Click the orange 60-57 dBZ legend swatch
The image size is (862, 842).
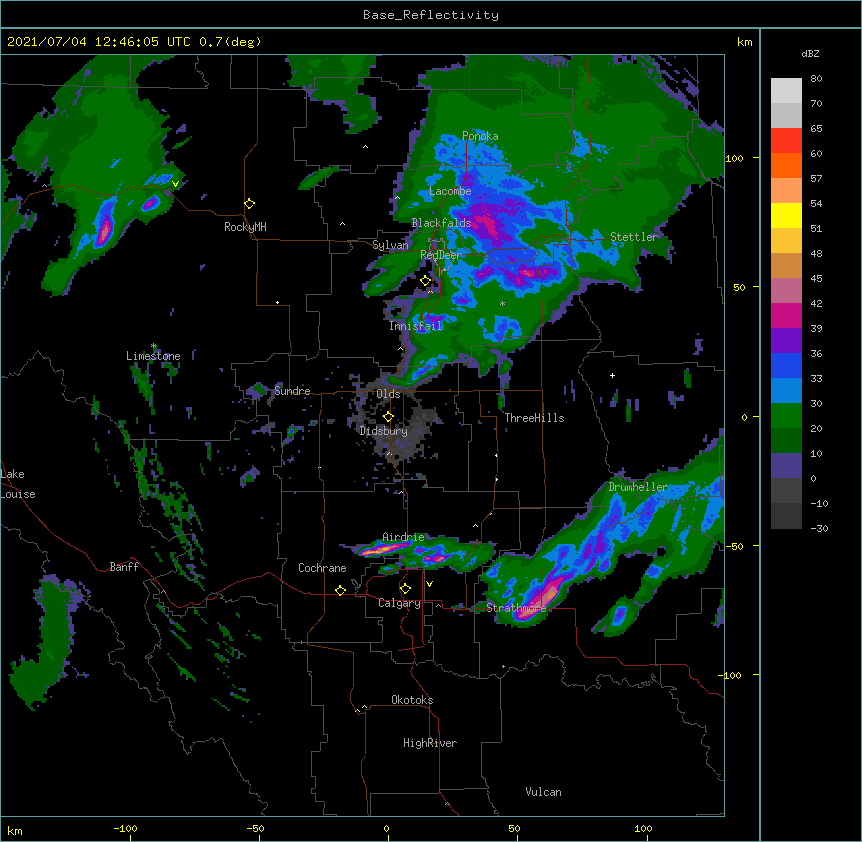(786, 165)
